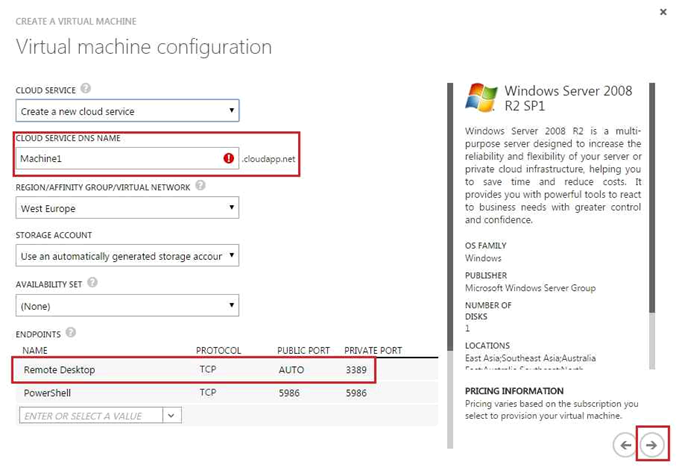This screenshot has width=676, height=468.
Task: Click the back arrow button
Action: tap(625, 445)
